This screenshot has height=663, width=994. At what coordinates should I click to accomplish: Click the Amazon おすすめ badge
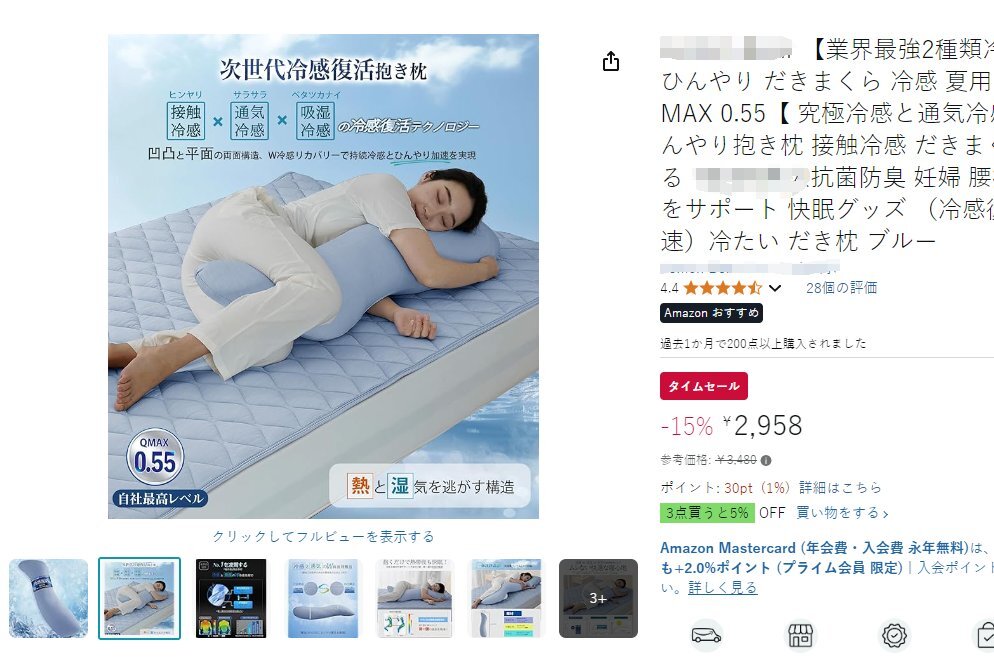711,313
